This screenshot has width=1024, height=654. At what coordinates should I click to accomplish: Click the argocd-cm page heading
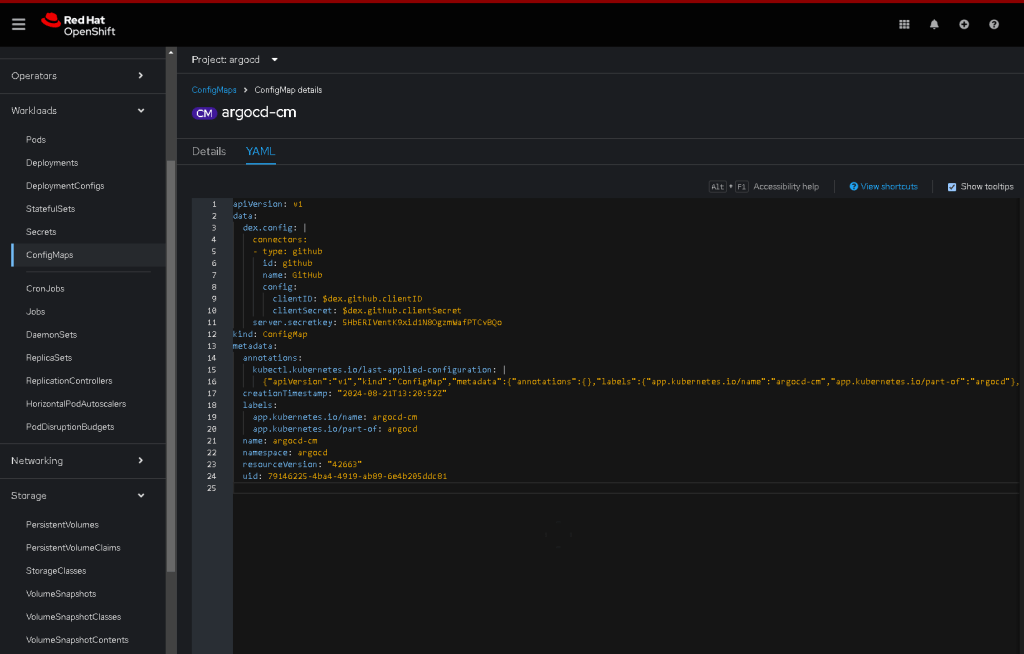[259, 112]
